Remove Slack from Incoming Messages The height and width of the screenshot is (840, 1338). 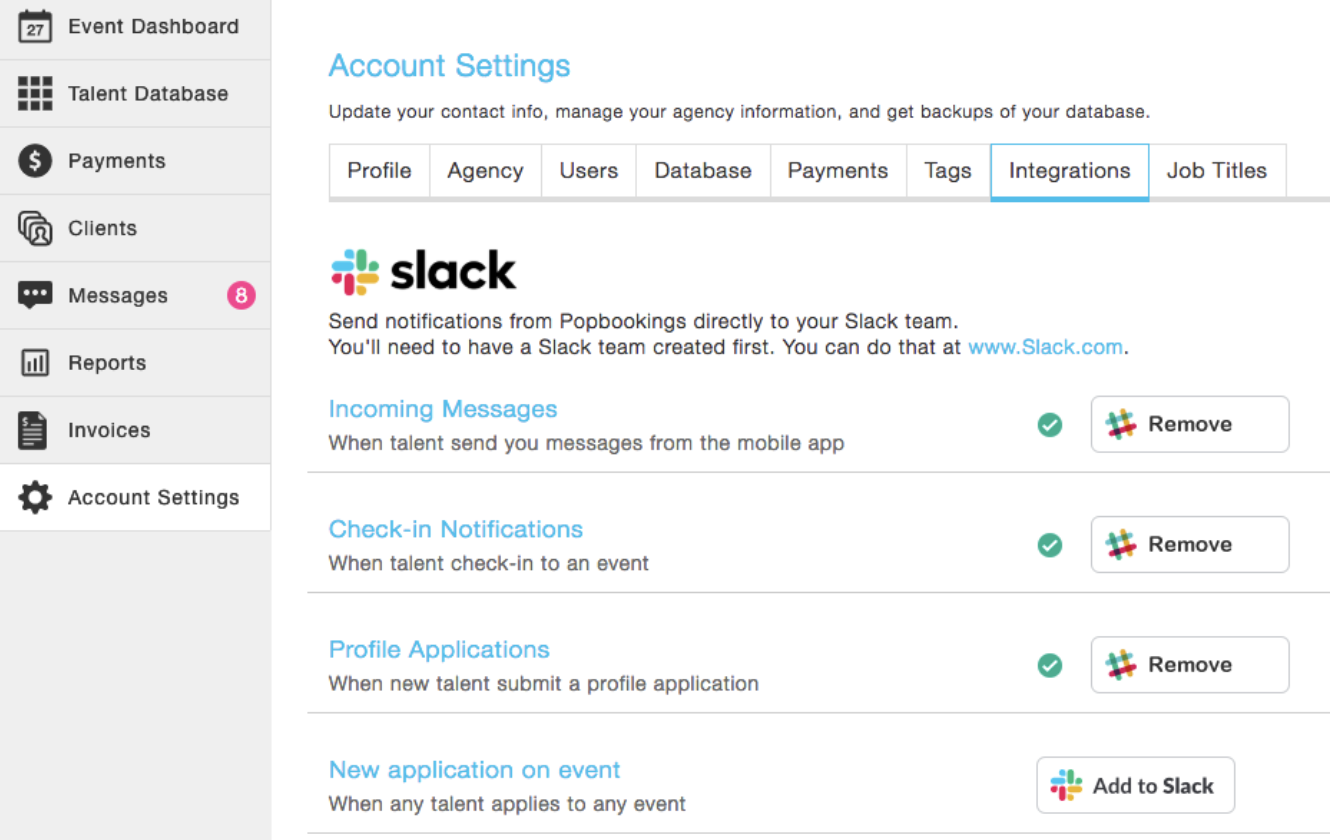tap(1189, 425)
